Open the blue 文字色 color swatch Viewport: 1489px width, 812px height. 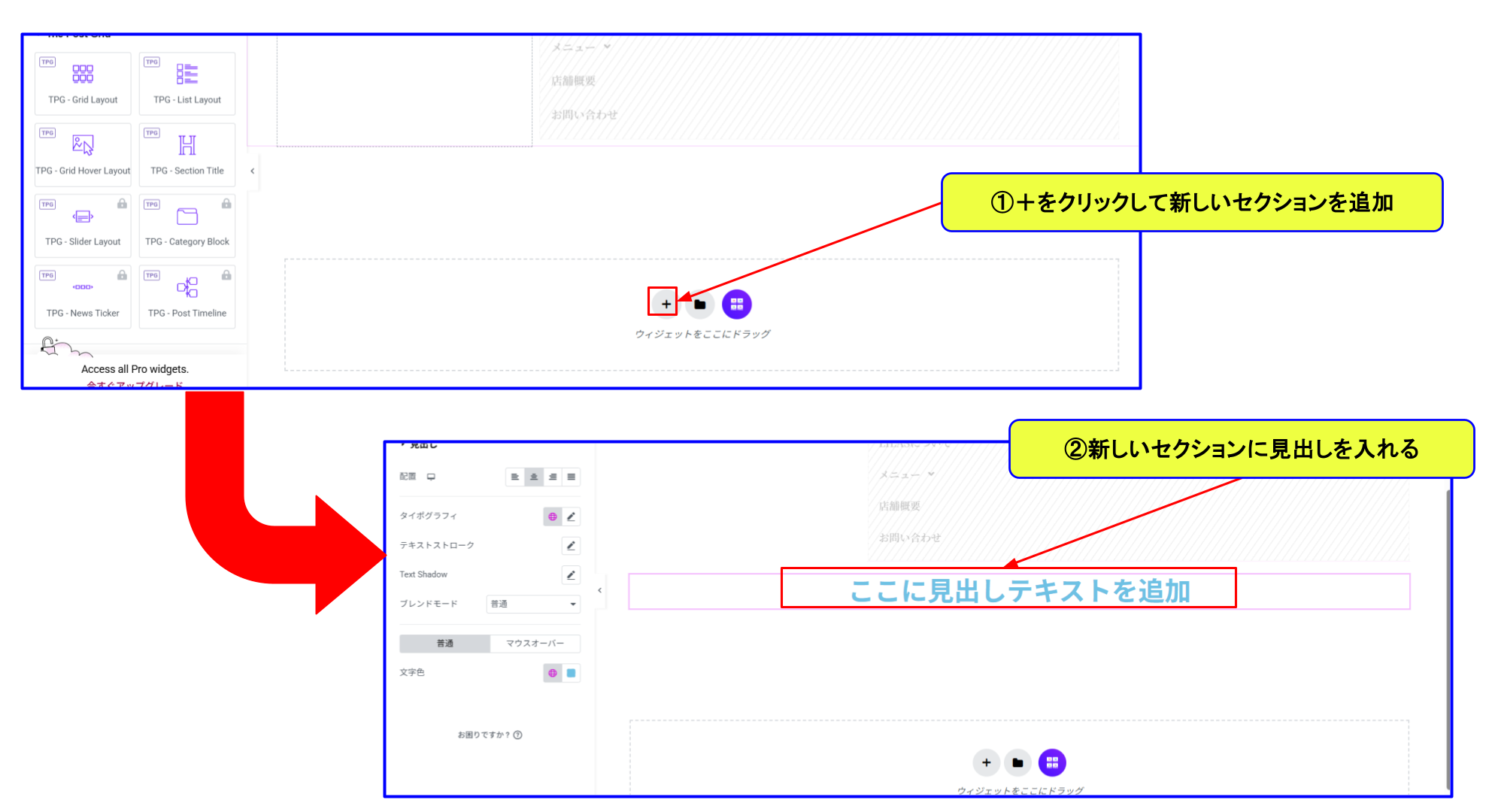pos(572,673)
